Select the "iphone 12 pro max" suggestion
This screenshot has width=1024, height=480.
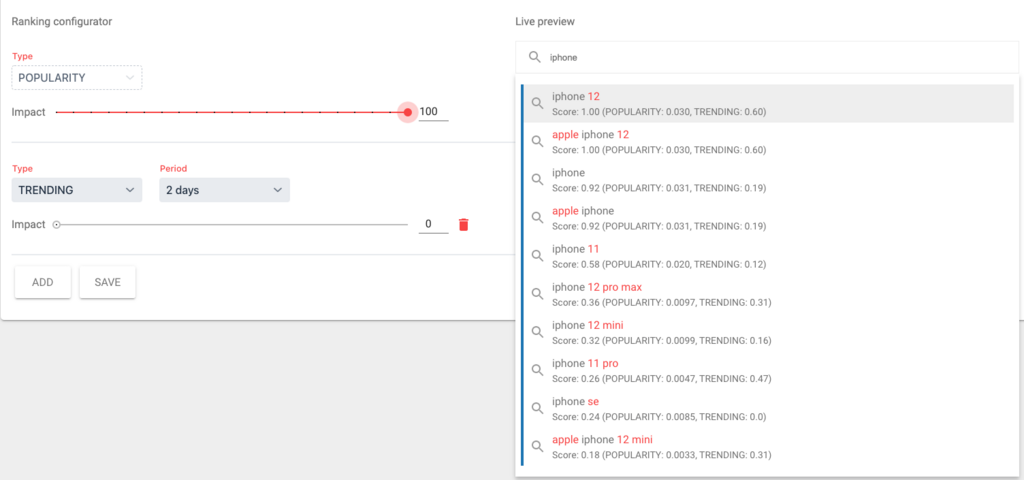(x=769, y=294)
